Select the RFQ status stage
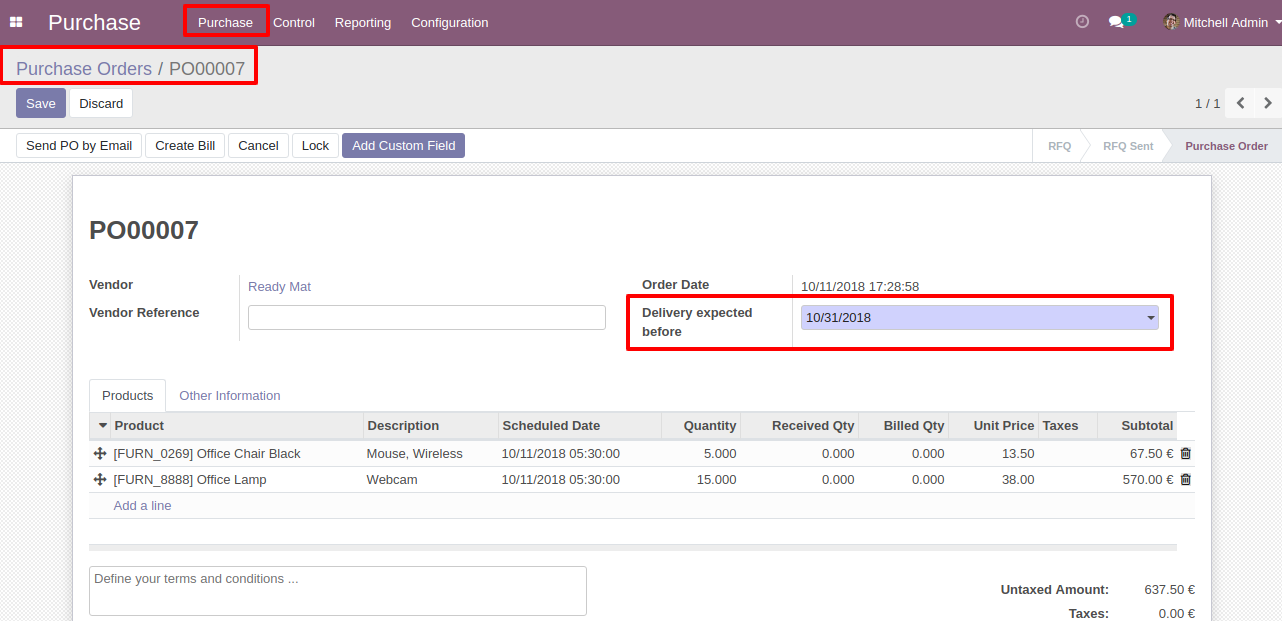Image resolution: width=1282 pixels, height=621 pixels. click(1059, 146)
